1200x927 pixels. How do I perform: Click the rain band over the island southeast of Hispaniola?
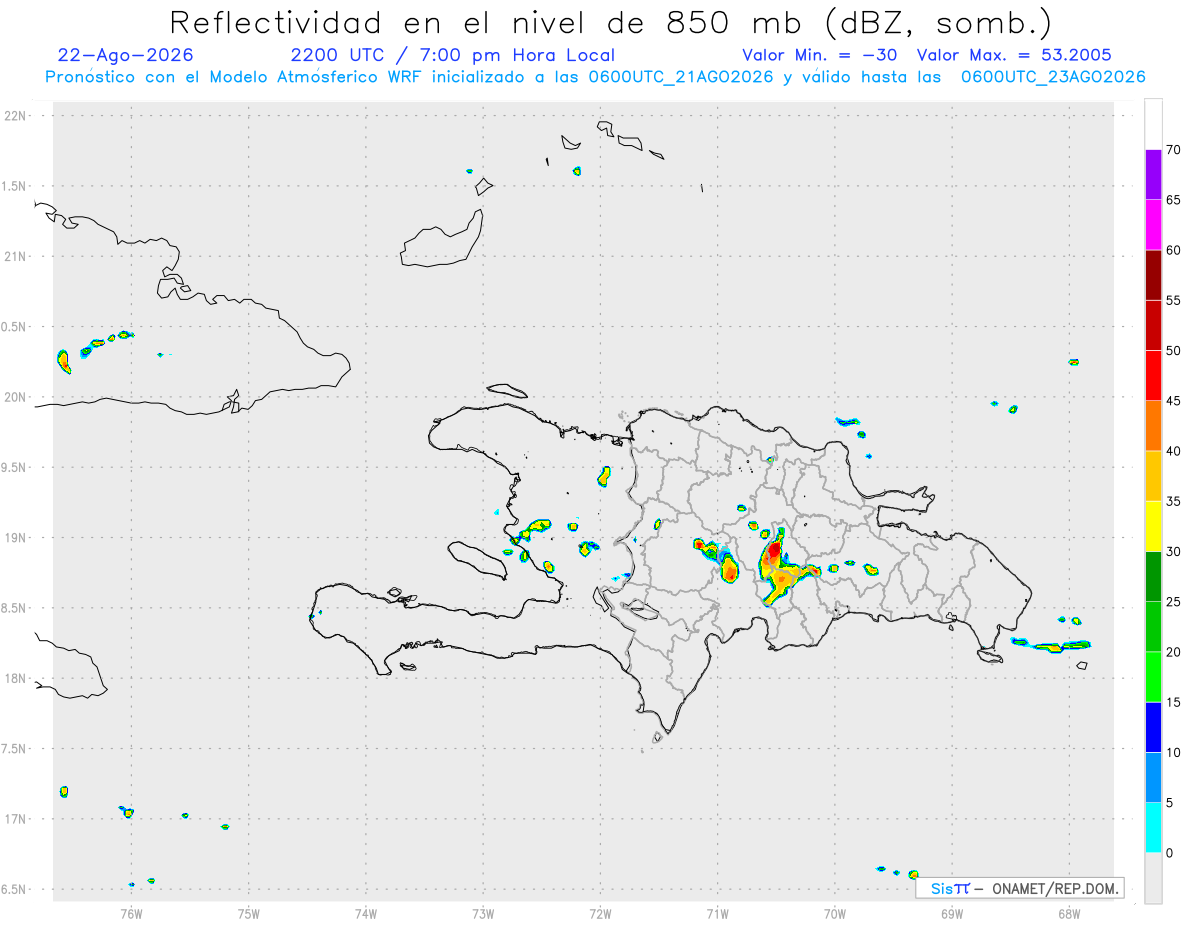(1050, 645)
